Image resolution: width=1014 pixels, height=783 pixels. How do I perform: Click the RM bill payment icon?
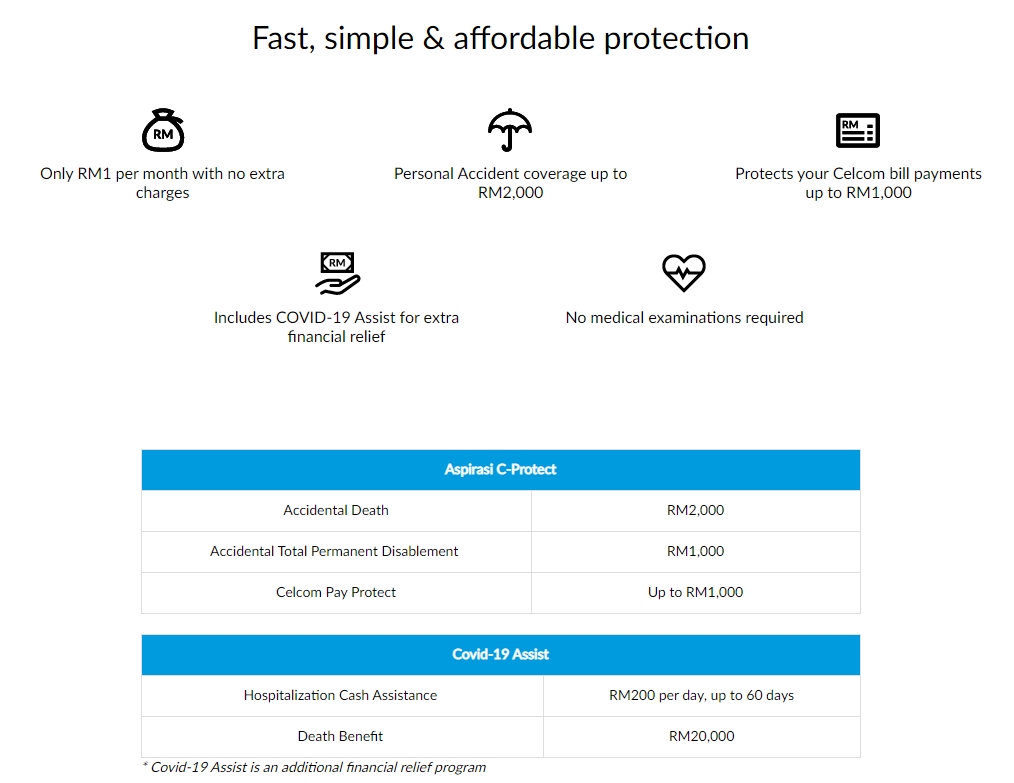point(858,130)
